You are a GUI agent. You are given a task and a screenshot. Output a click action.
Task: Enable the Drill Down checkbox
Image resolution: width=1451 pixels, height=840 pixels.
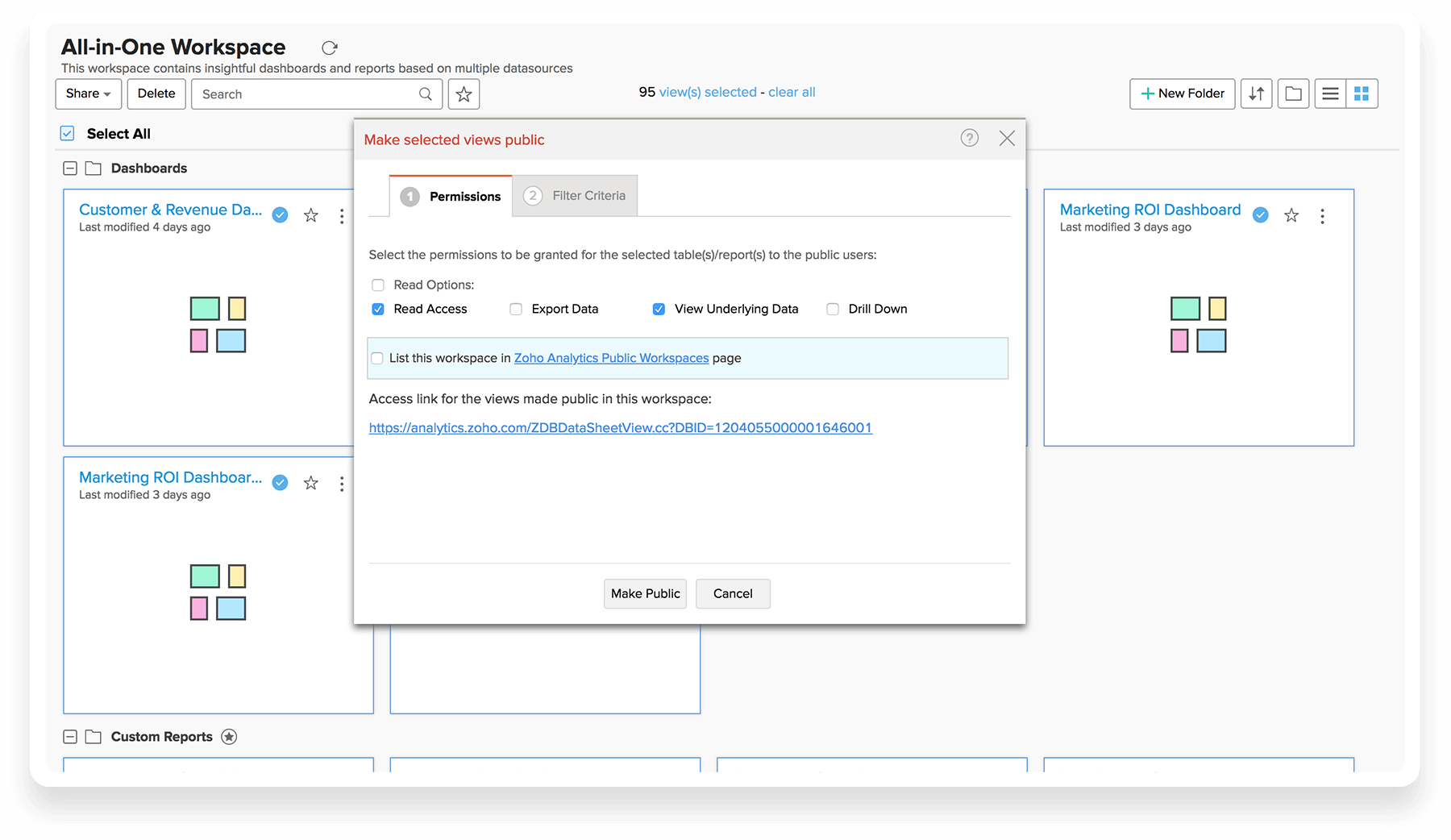(x=833, y=310)
